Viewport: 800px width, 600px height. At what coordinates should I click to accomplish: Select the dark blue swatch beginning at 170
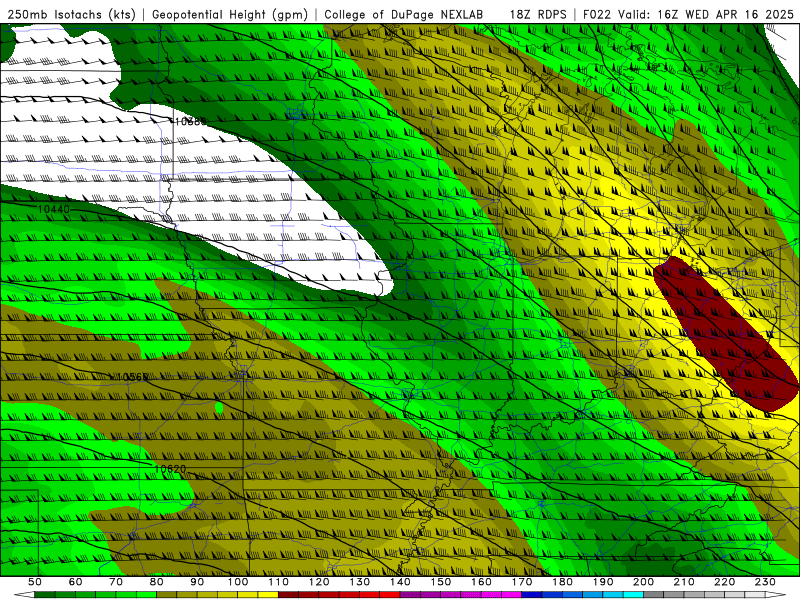(532, 595)
